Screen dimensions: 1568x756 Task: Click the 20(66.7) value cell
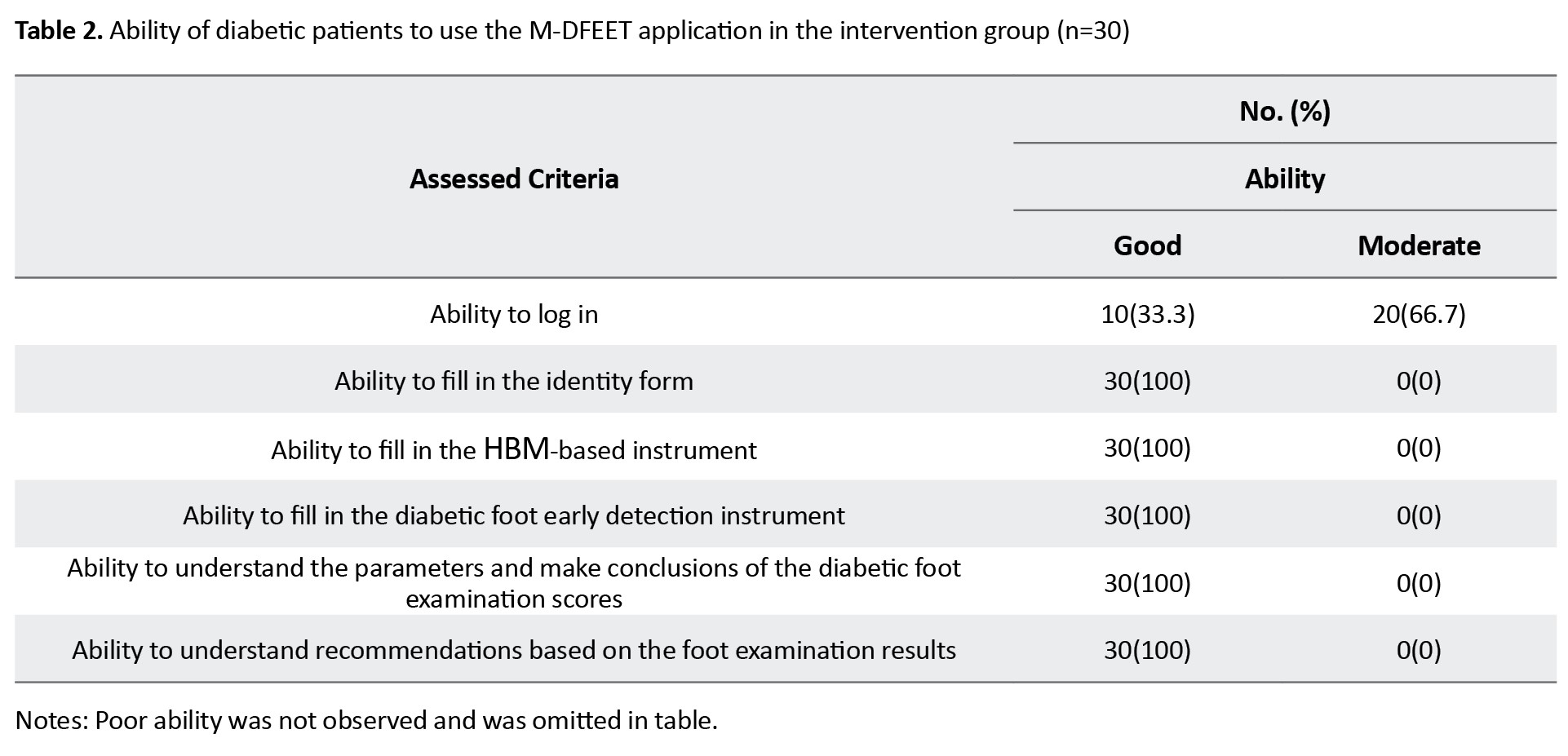pos(1419,314)
